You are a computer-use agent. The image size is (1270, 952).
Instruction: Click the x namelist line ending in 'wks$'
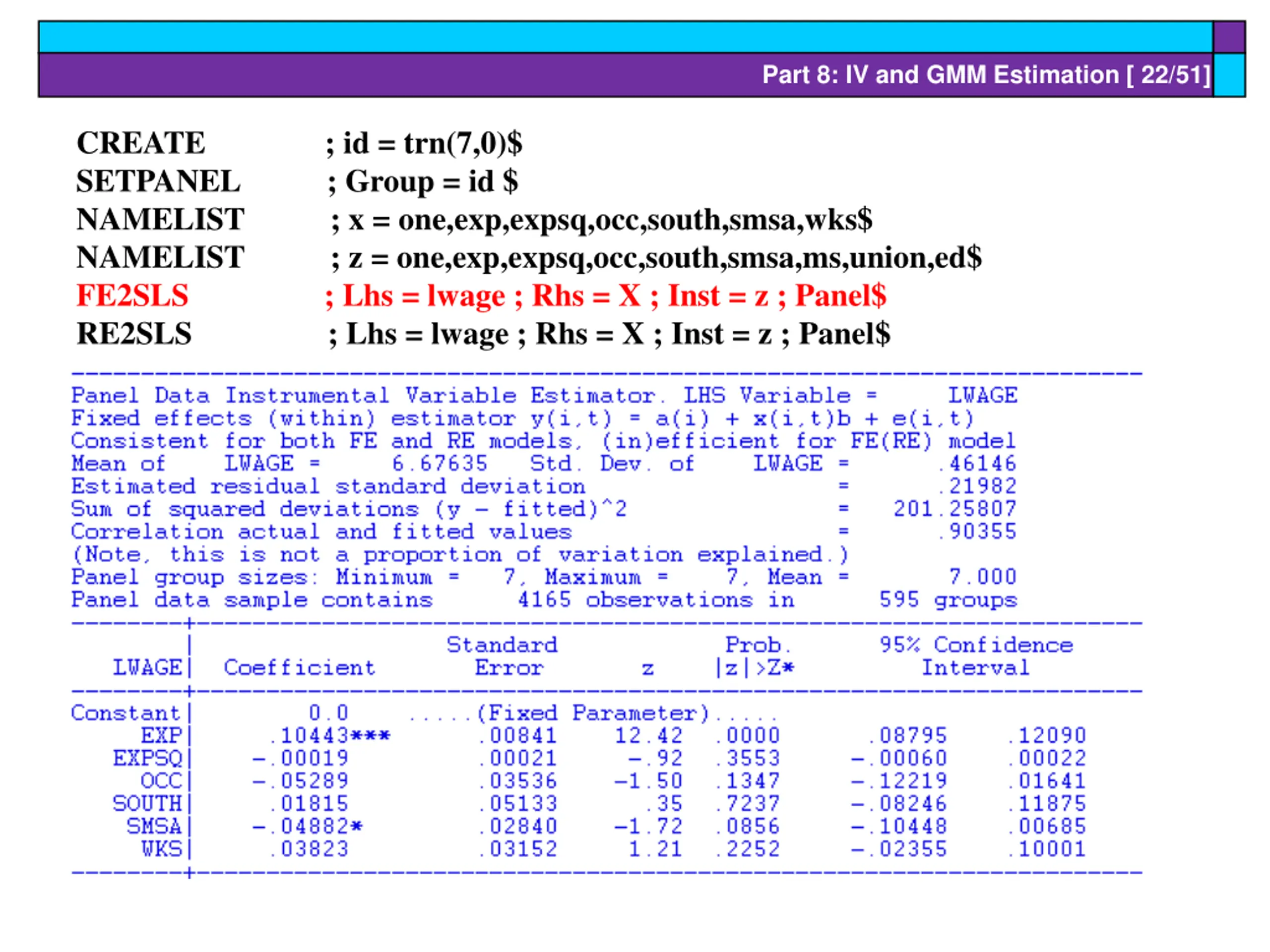602,220
